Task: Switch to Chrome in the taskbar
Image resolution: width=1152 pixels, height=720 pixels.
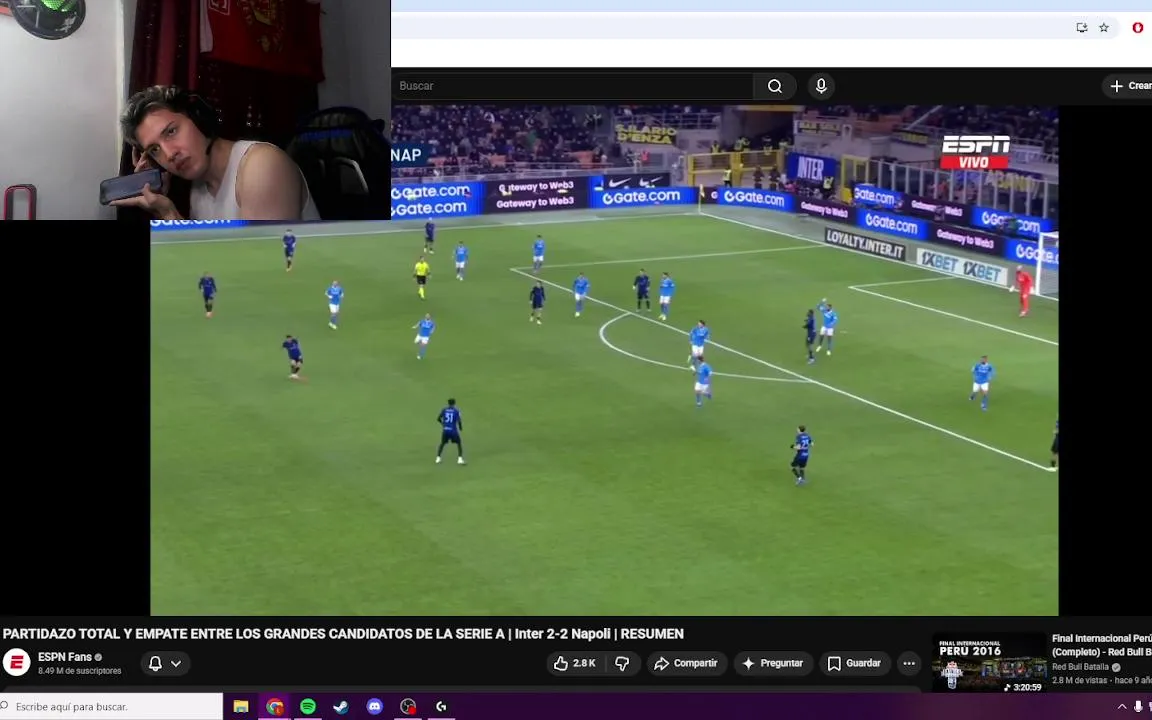Action: [x=275, y=707]
